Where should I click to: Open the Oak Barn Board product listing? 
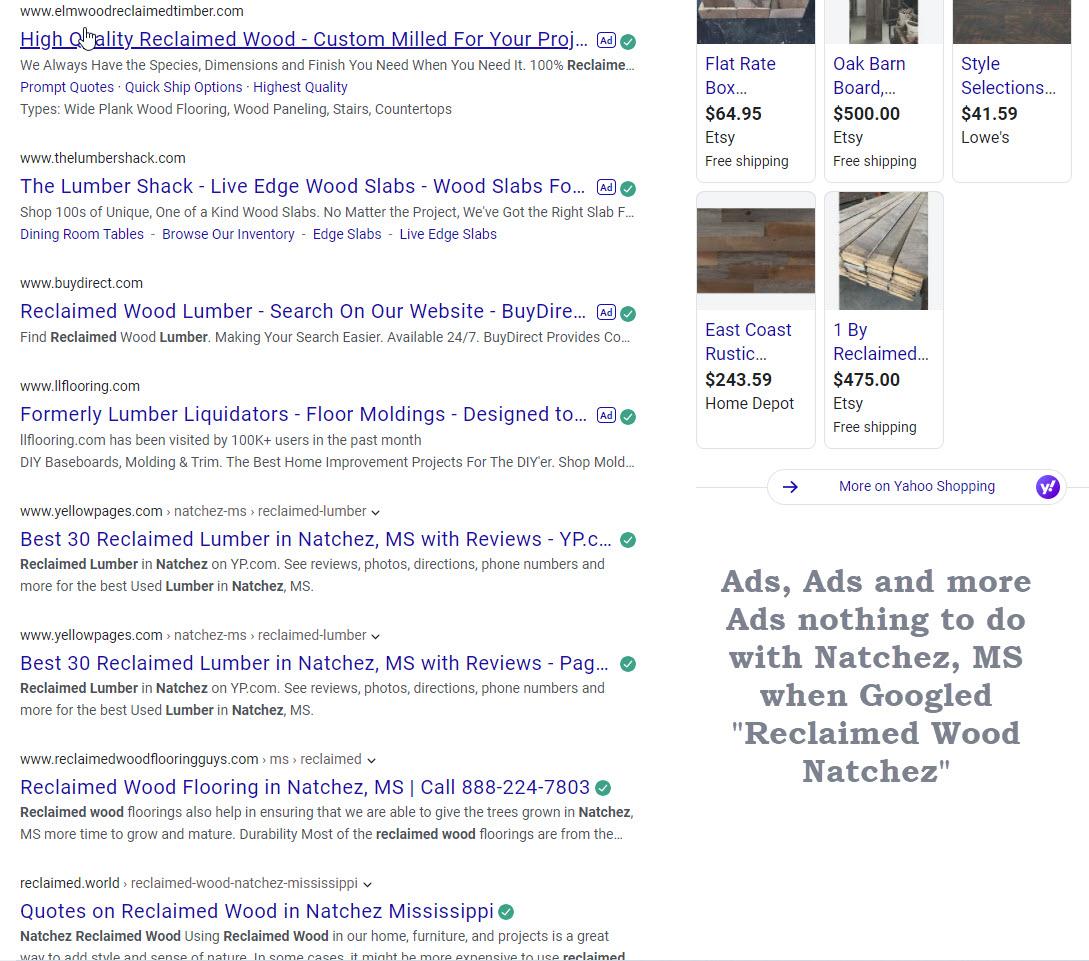[869, 76]
